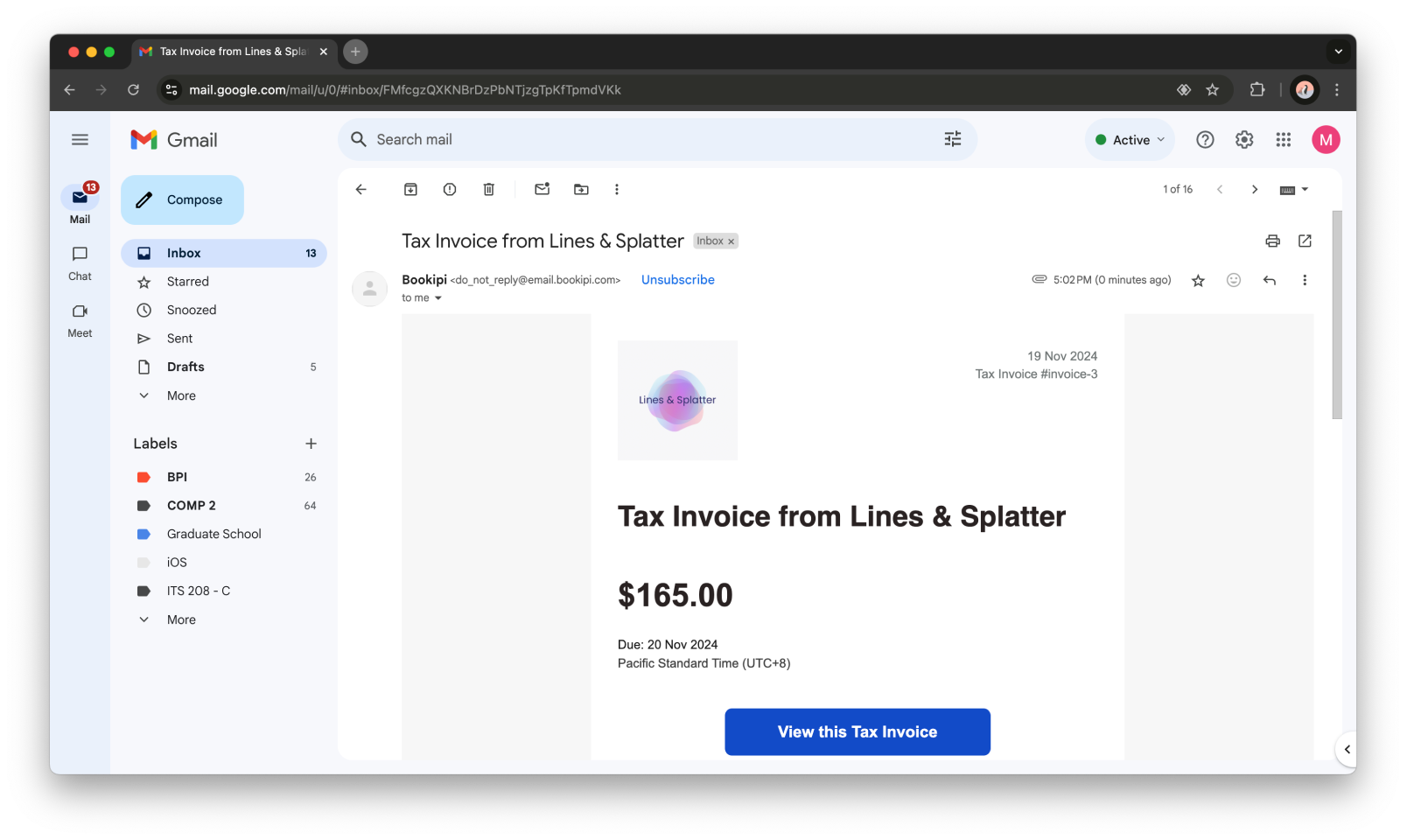Viewport: 1407px width, 840px height.
Task: Mark the email as unread
Action: pyautogui.click(x=542, y=189)
